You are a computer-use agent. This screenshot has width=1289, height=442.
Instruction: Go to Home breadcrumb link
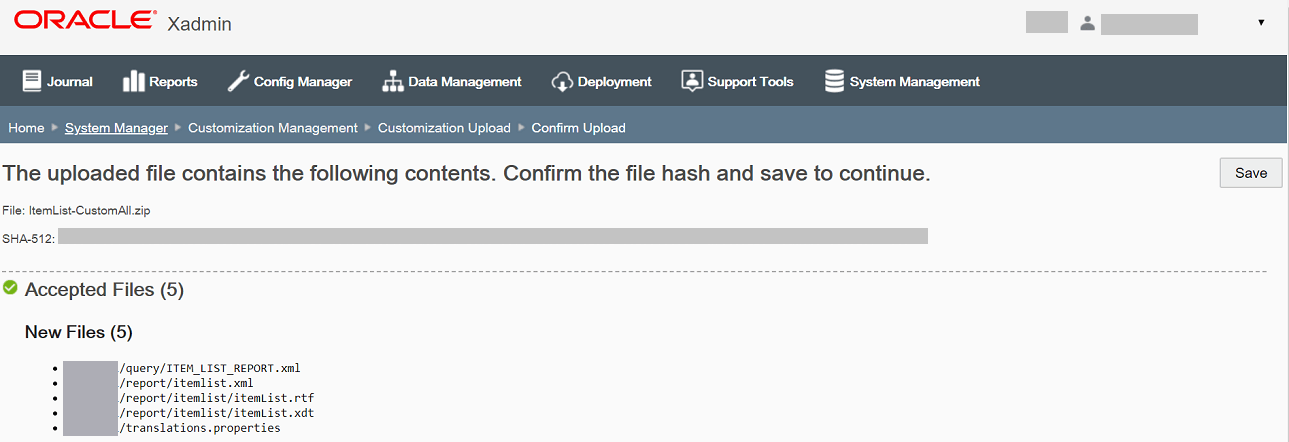coord(26,128)
